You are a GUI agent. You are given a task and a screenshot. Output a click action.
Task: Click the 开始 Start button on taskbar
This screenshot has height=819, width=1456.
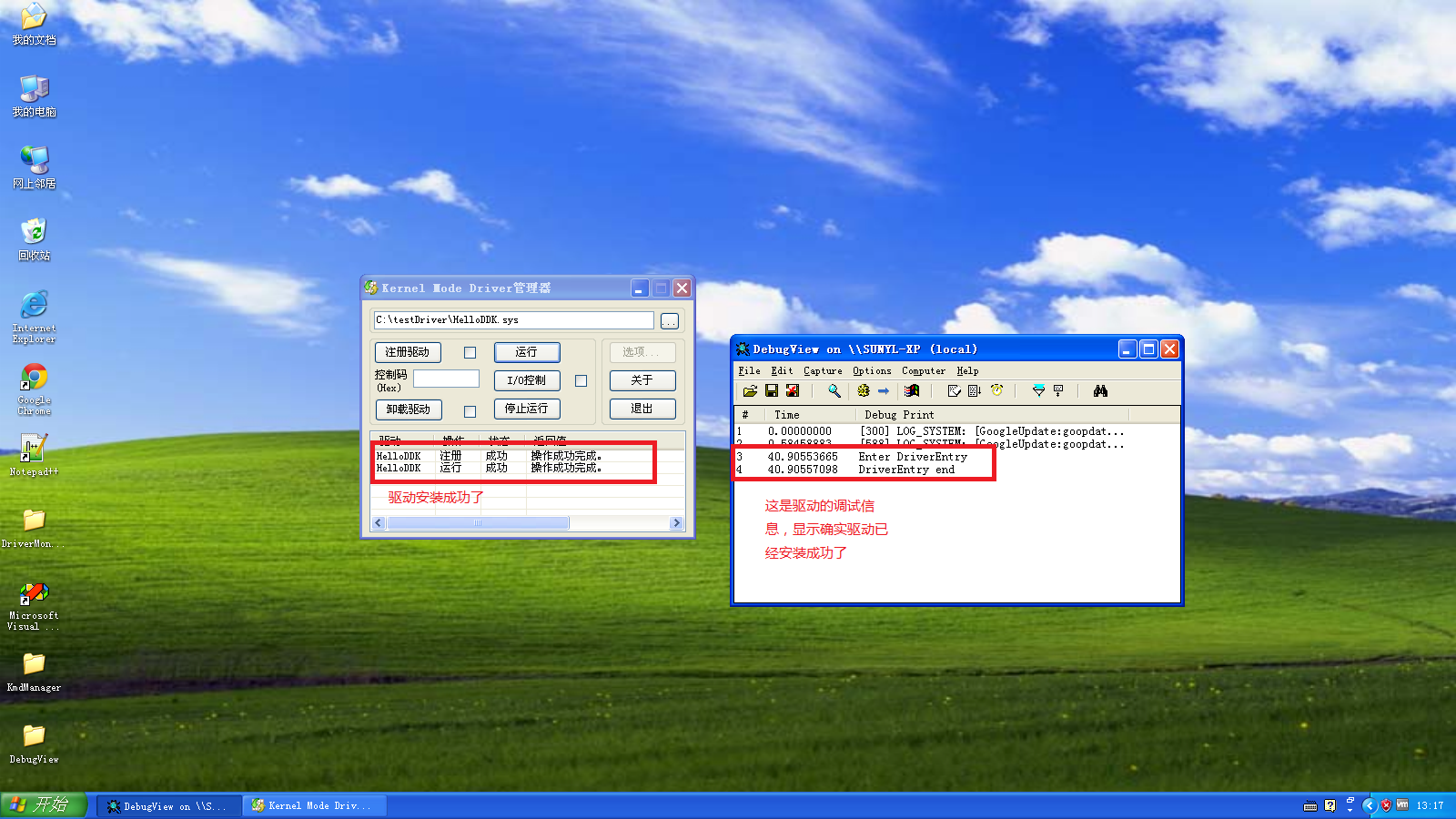click(43, 805)
